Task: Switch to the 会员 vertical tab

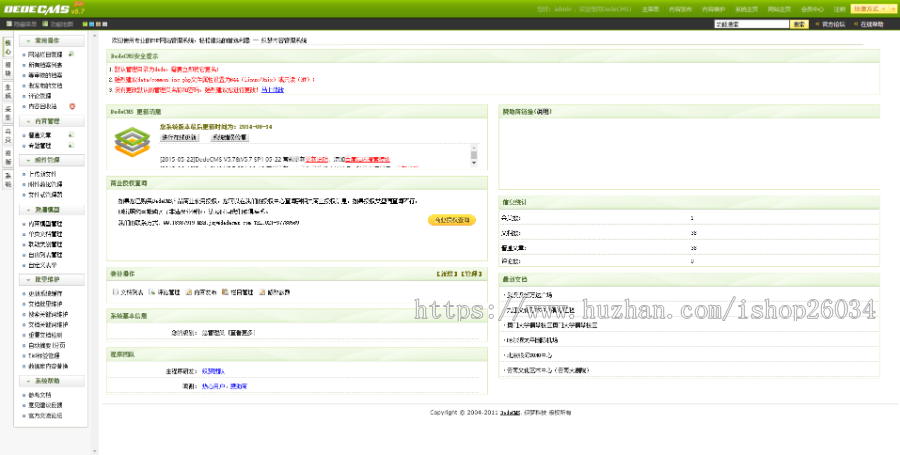Action: point(8,135)
